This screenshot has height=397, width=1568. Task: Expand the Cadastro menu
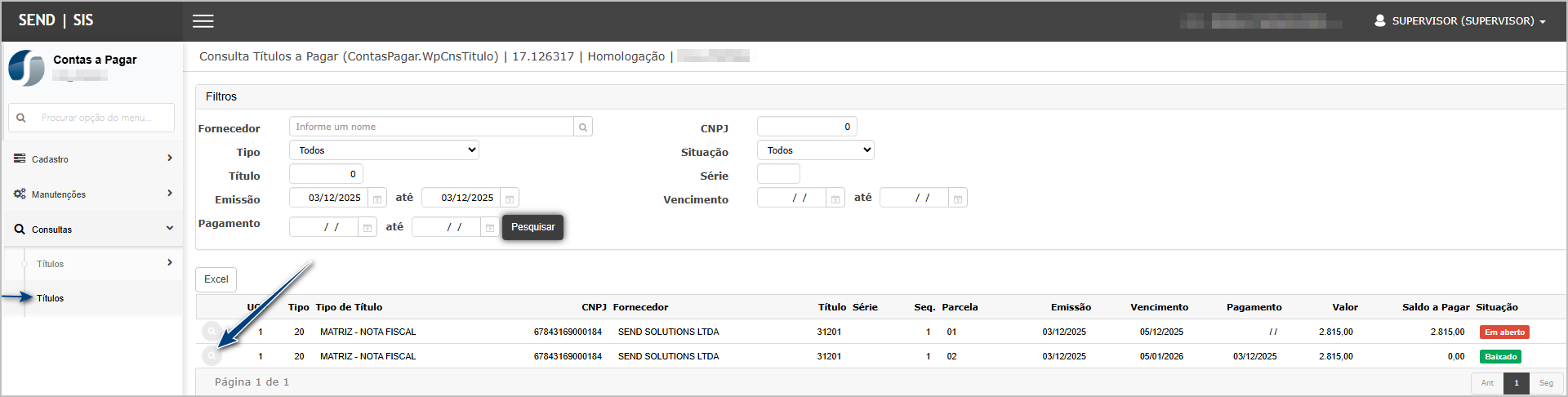coord(92,158)
